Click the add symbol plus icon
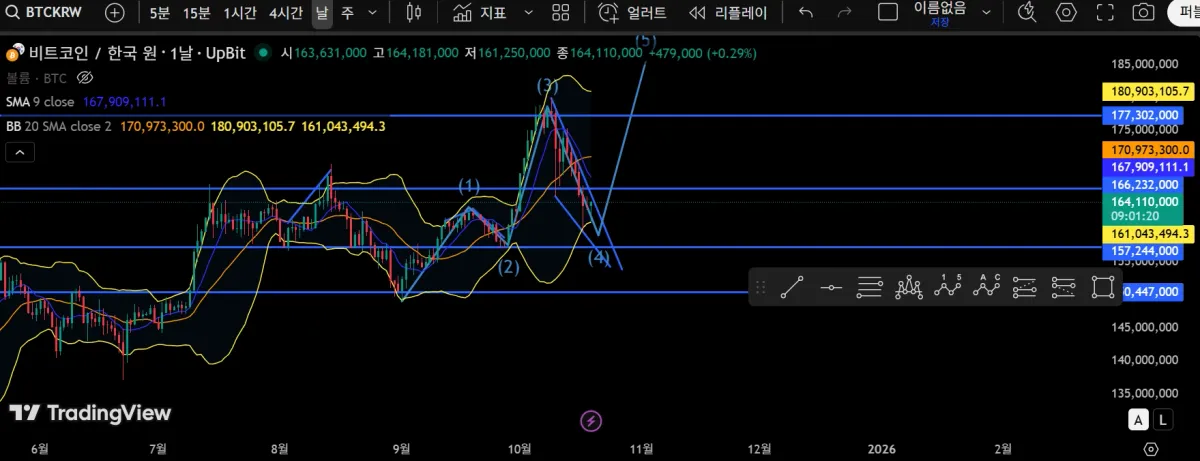The height and width of the screenshot is (461, 1200). [x=114, y=13]
